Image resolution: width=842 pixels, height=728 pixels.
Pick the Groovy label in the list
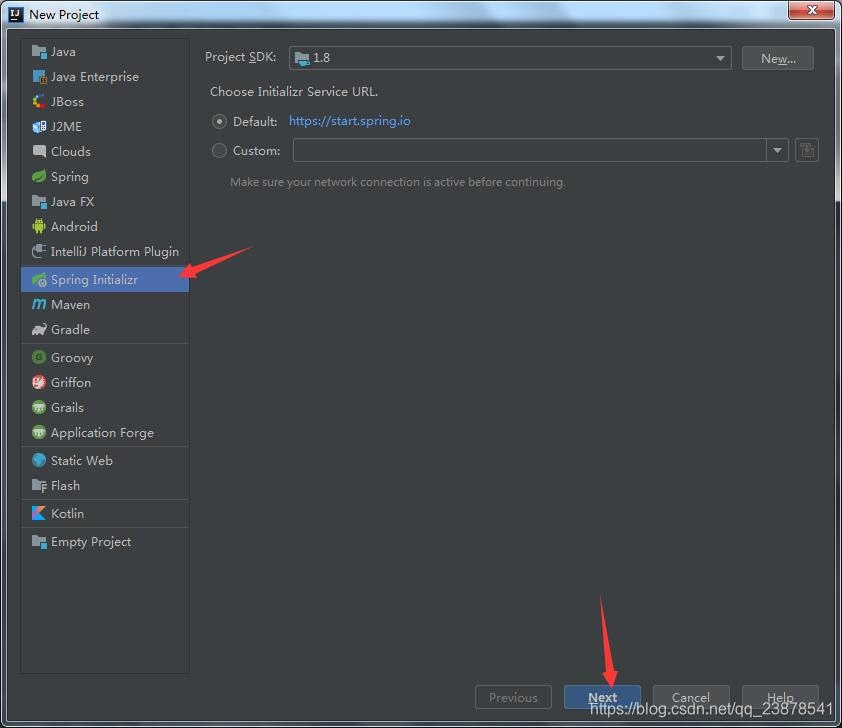tap(72, 358)
